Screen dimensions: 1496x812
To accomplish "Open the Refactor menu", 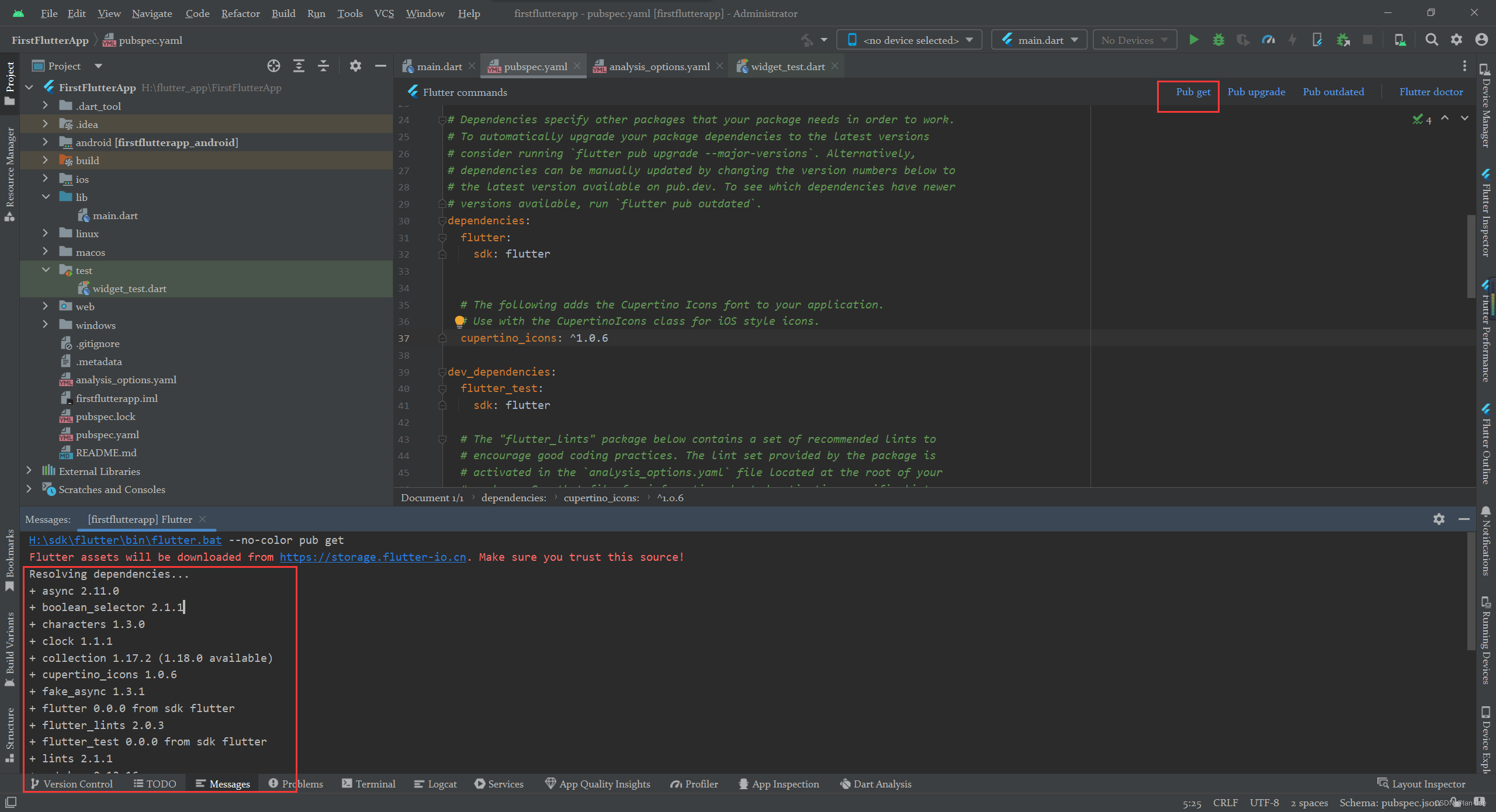I will click(x=240, y=13).
